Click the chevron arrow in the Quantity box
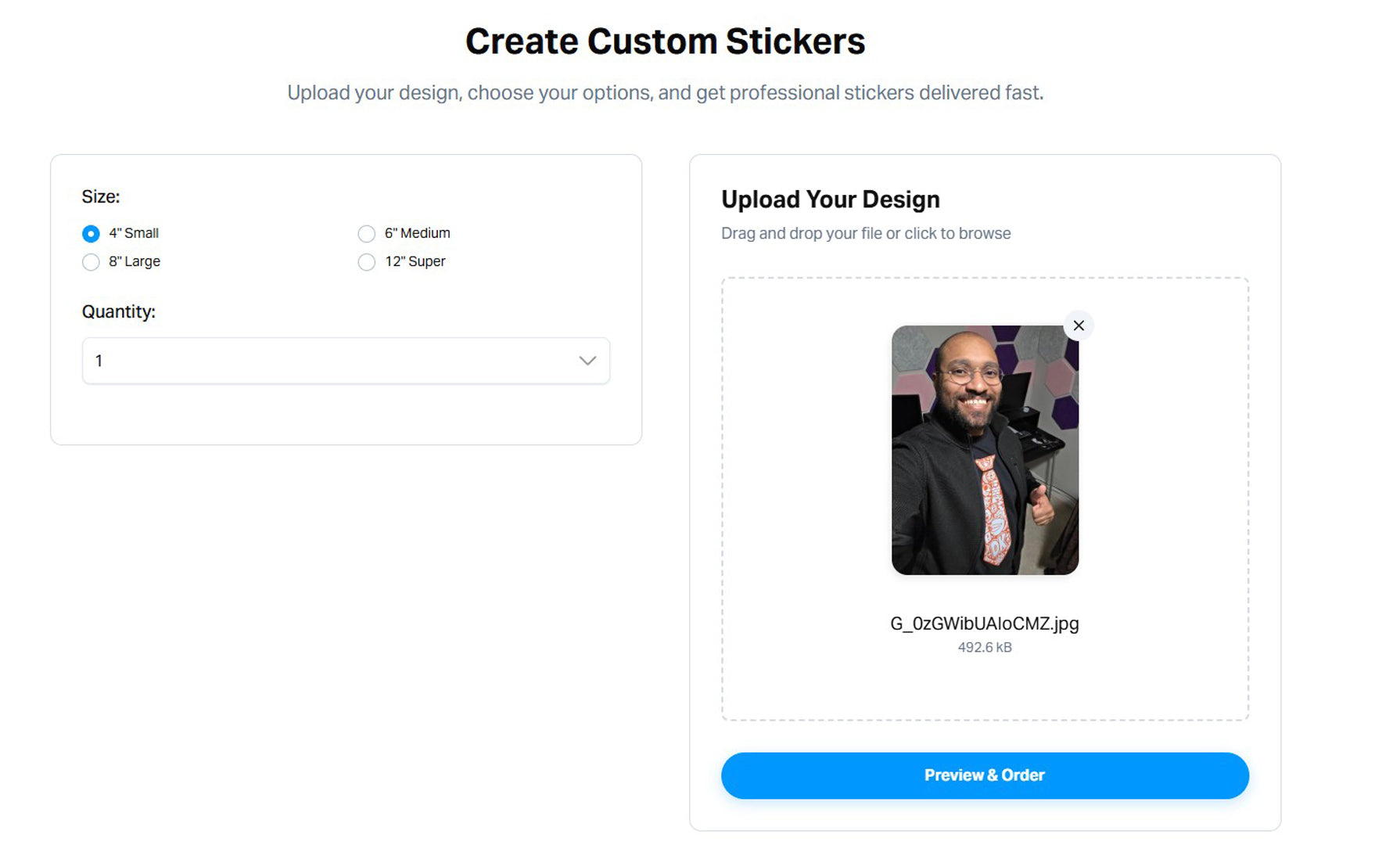The image size is (1400, 845). click(x=587, y=361)
